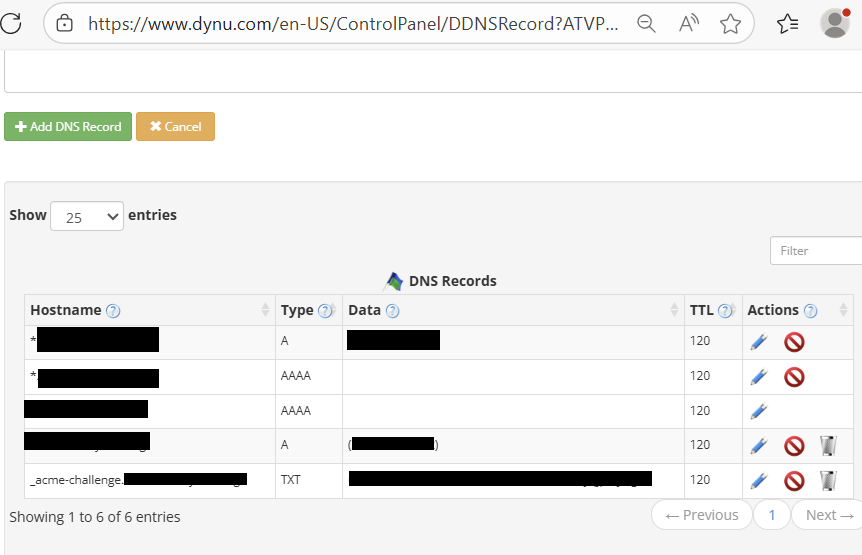
Task: Focus the Filter search field
Action: click(815, 251)
